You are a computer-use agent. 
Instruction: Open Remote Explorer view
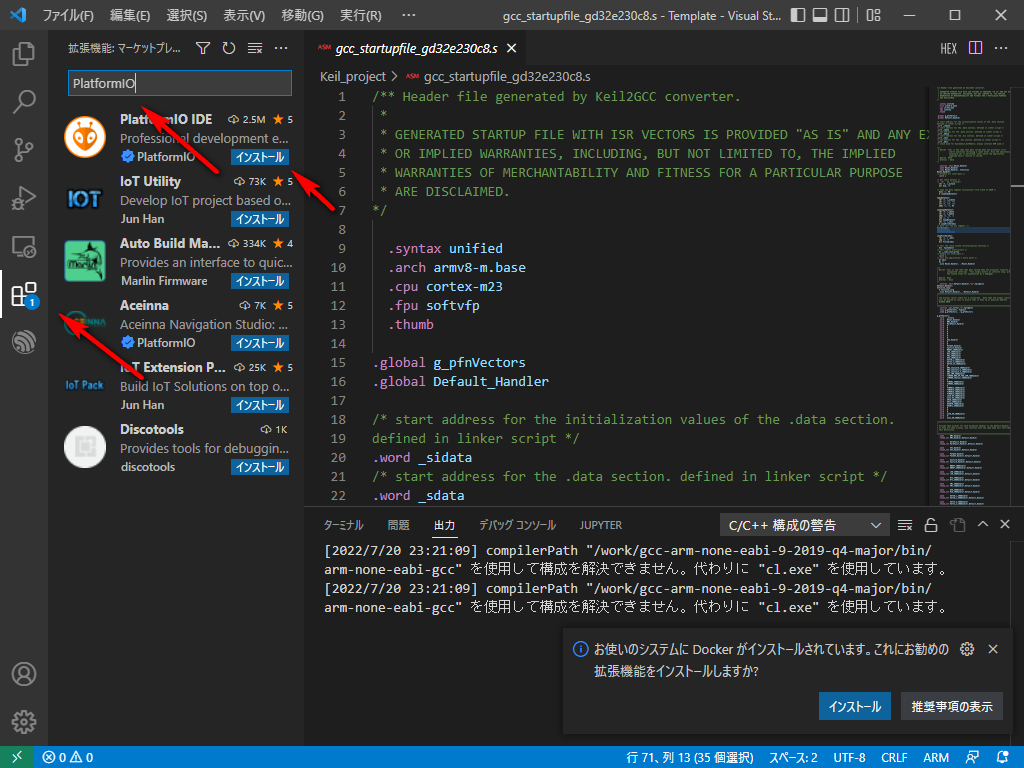pos(23,246)
